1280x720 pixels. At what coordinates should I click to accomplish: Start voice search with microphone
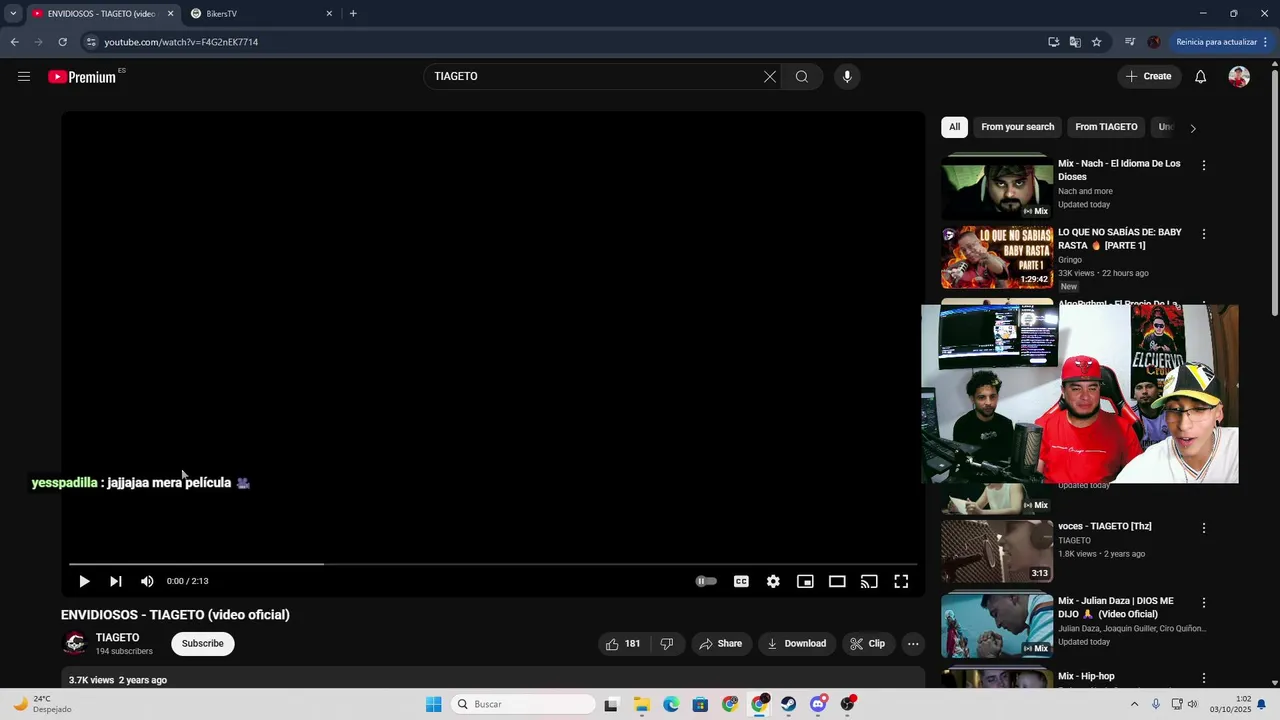[x=847, y=77]
